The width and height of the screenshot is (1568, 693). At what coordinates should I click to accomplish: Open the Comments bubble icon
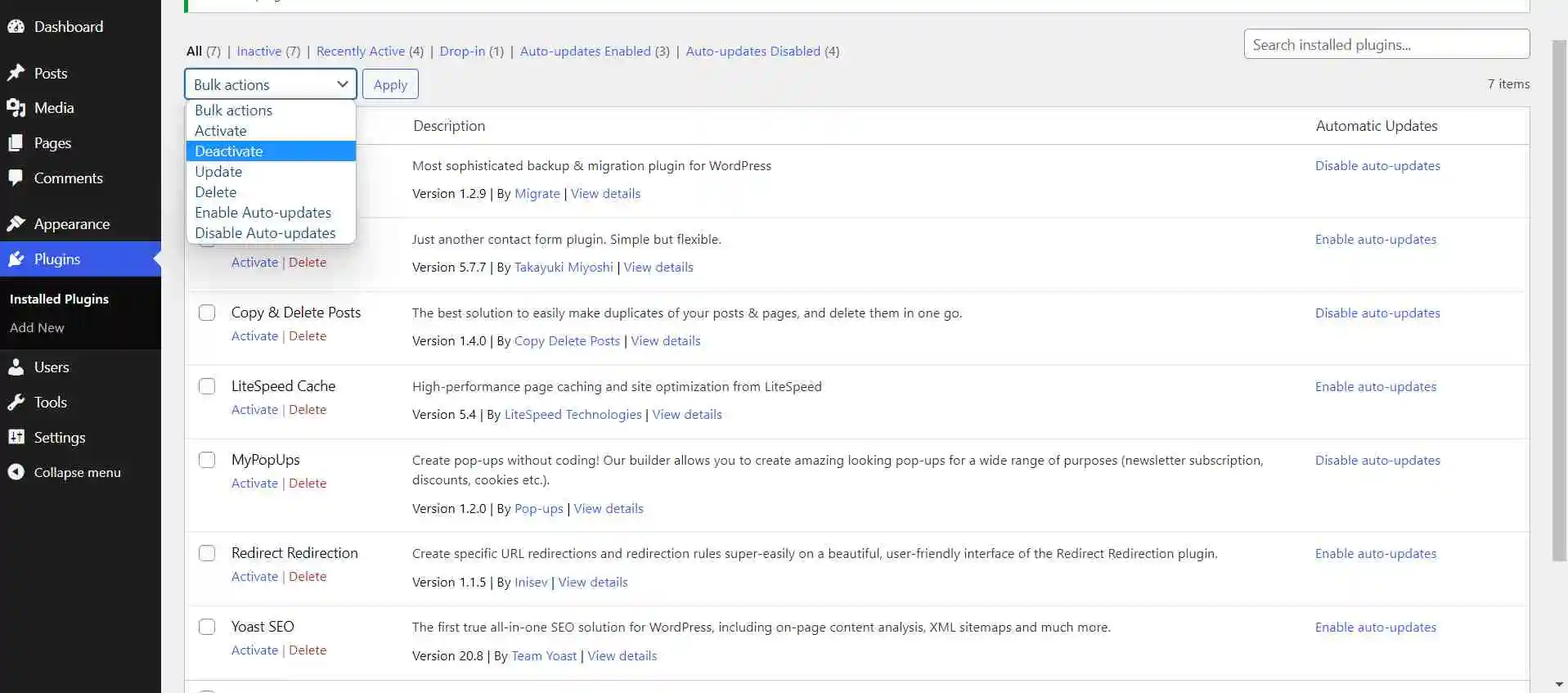tap(16, 178)
